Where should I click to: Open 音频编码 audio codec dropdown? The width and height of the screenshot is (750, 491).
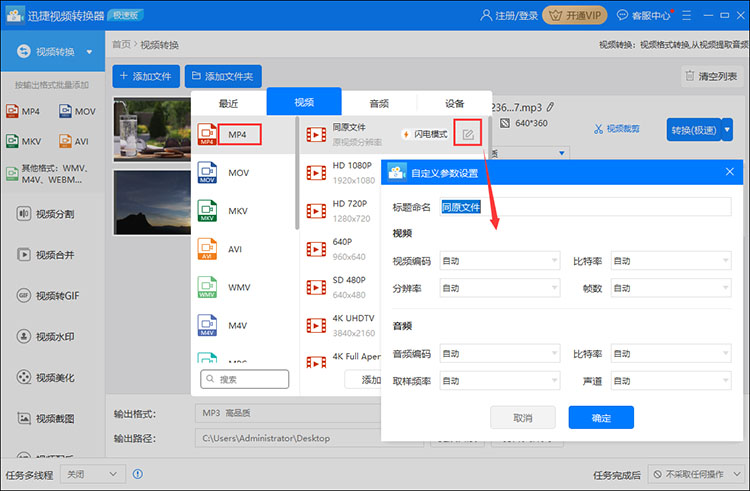pyautogui.click(x=500, y=354)
